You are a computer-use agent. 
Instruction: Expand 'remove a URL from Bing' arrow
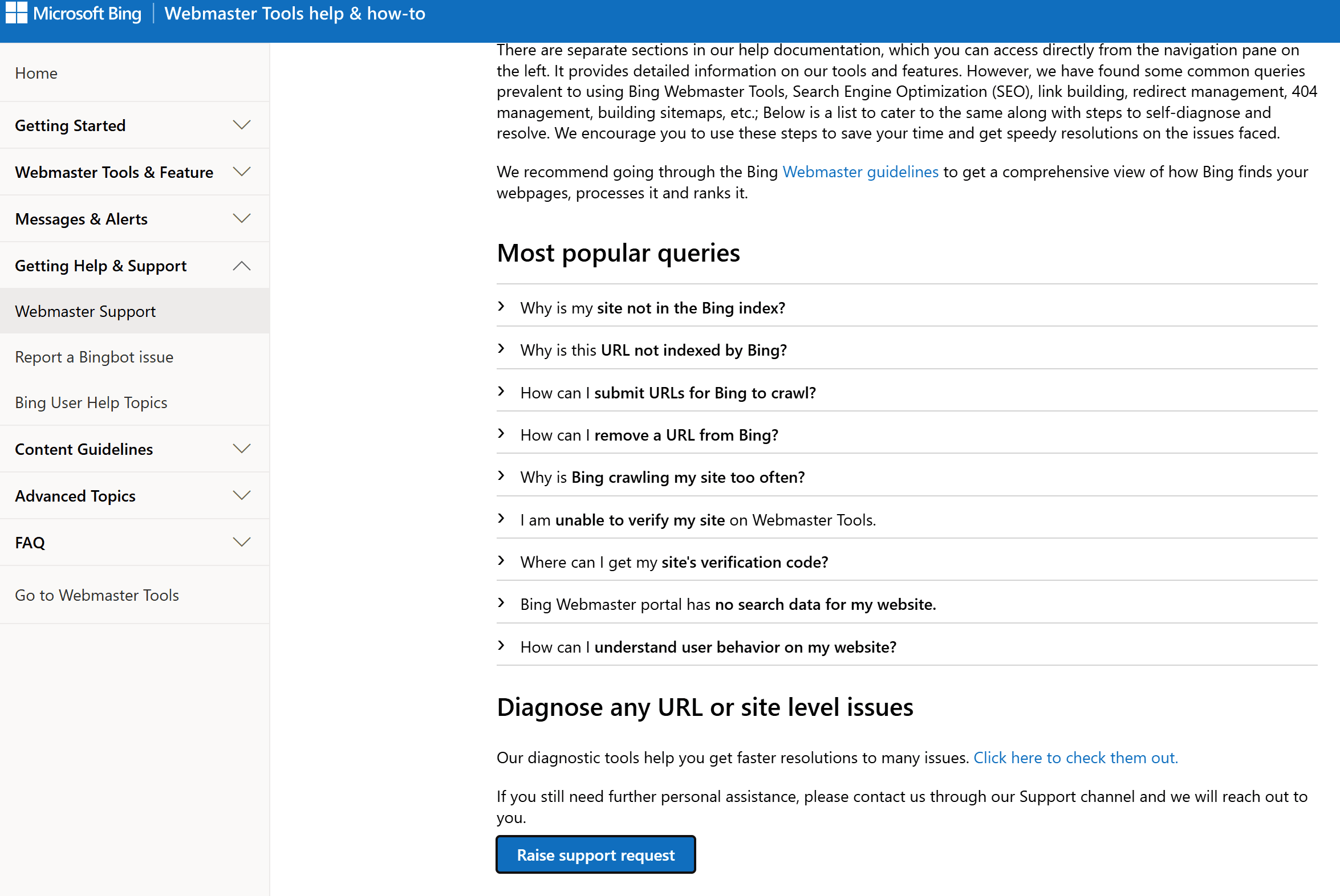501,434
